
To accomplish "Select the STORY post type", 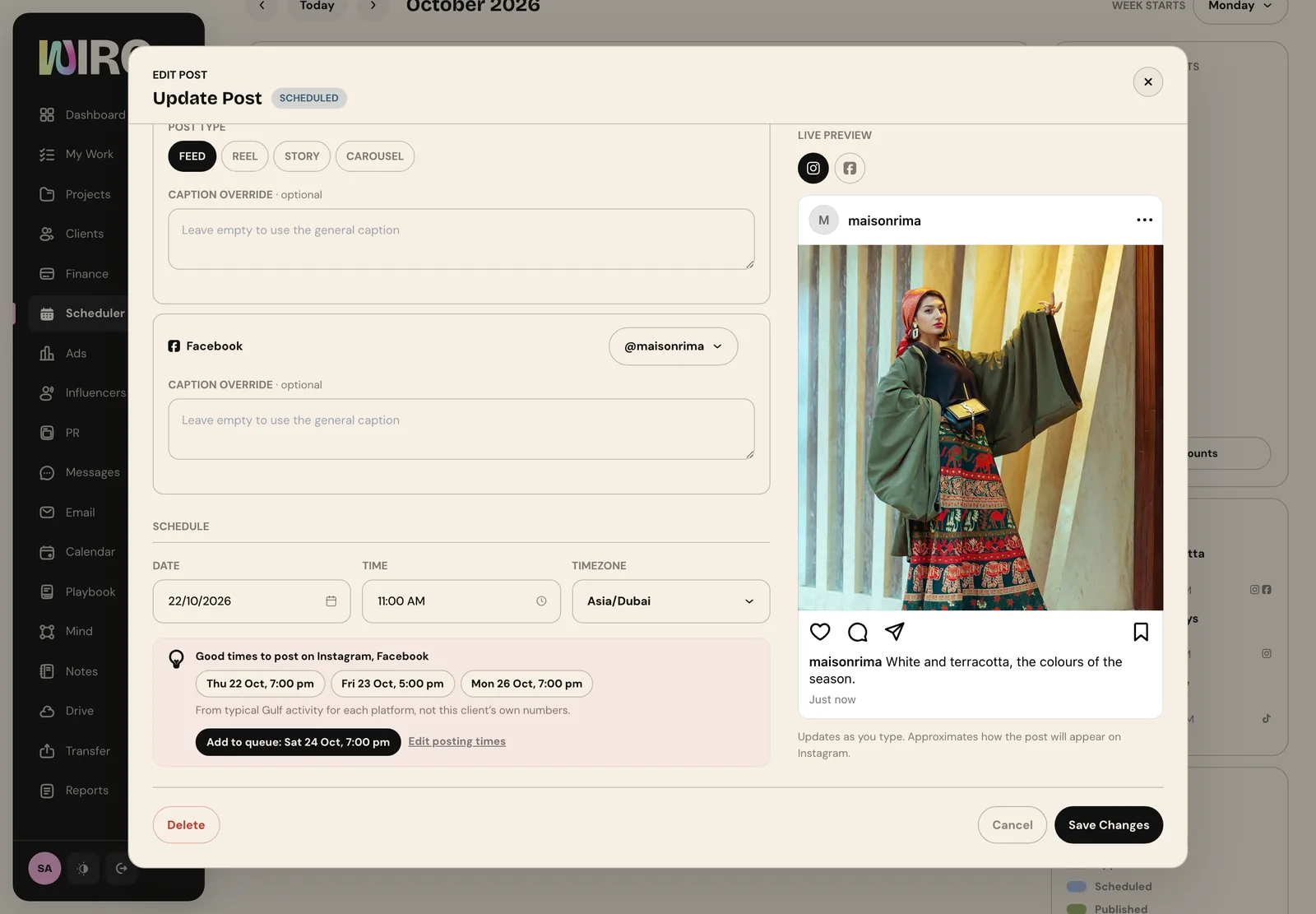I will (x=302, y=156).
